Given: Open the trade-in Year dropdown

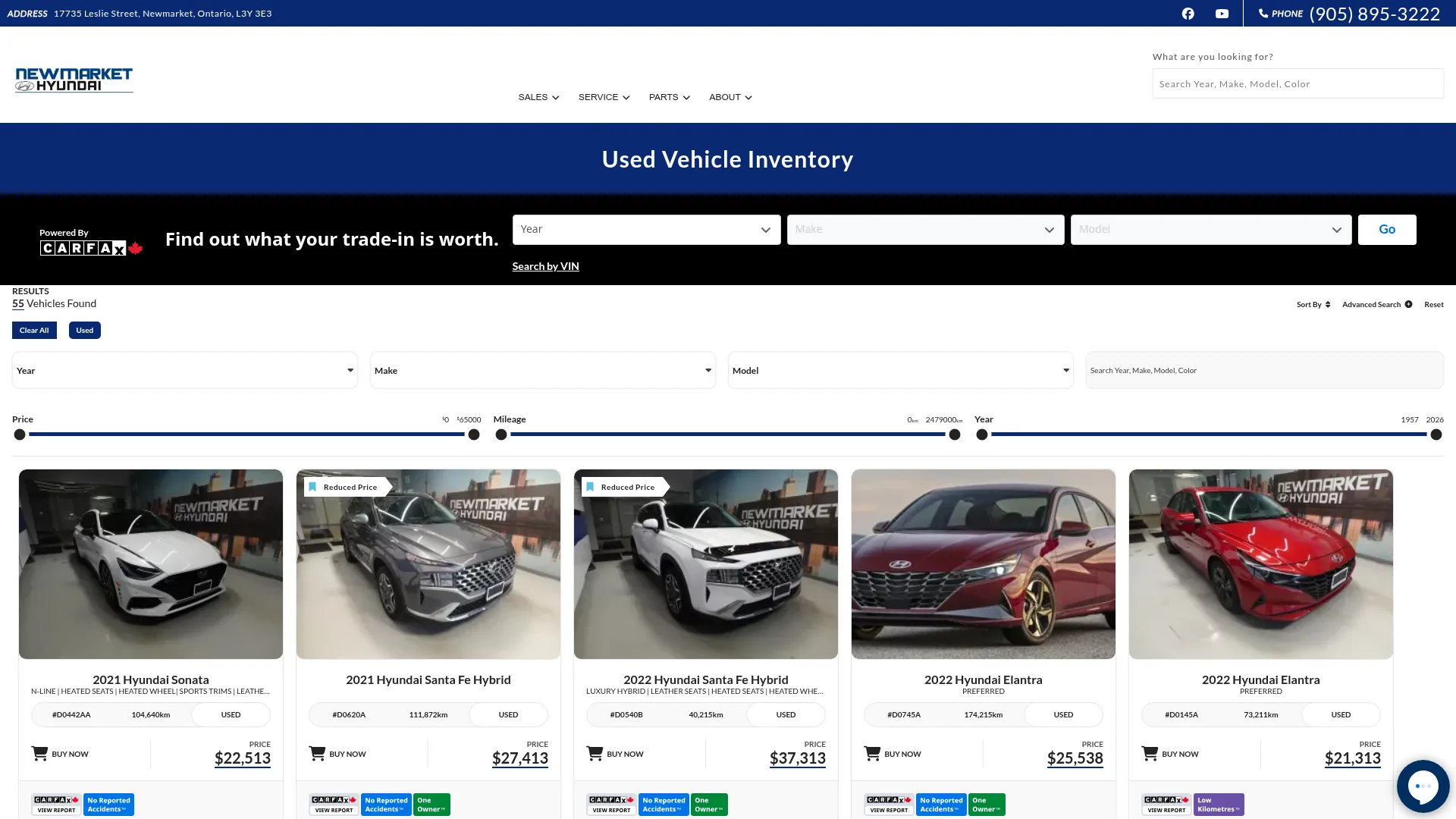Looking at the screenshot, I should click(x=646, y=230).
